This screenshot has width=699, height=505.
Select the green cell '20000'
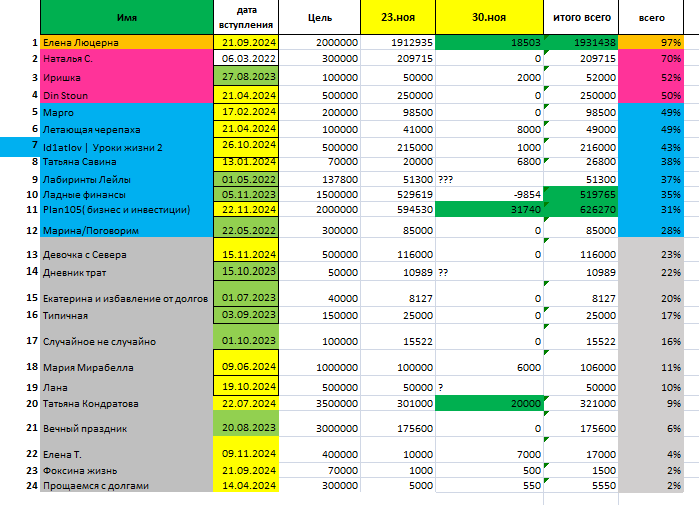(489, 403)
